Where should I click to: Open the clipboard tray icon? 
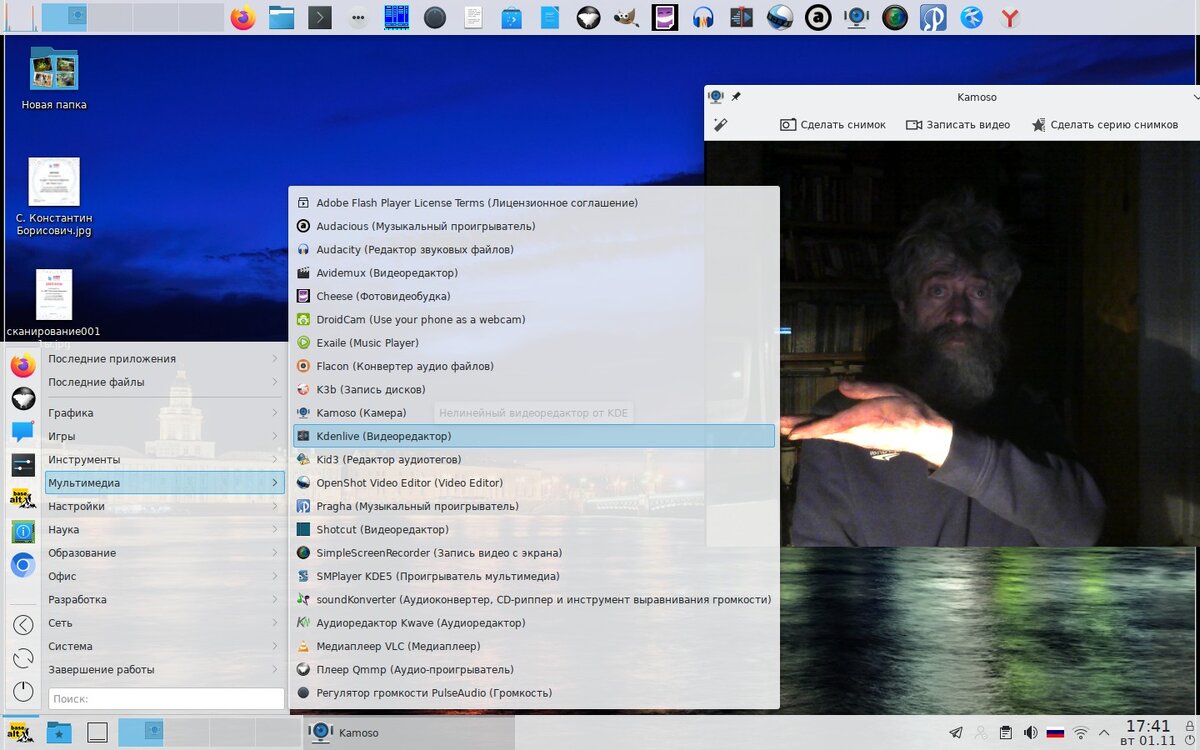[x=1006, y=732]
